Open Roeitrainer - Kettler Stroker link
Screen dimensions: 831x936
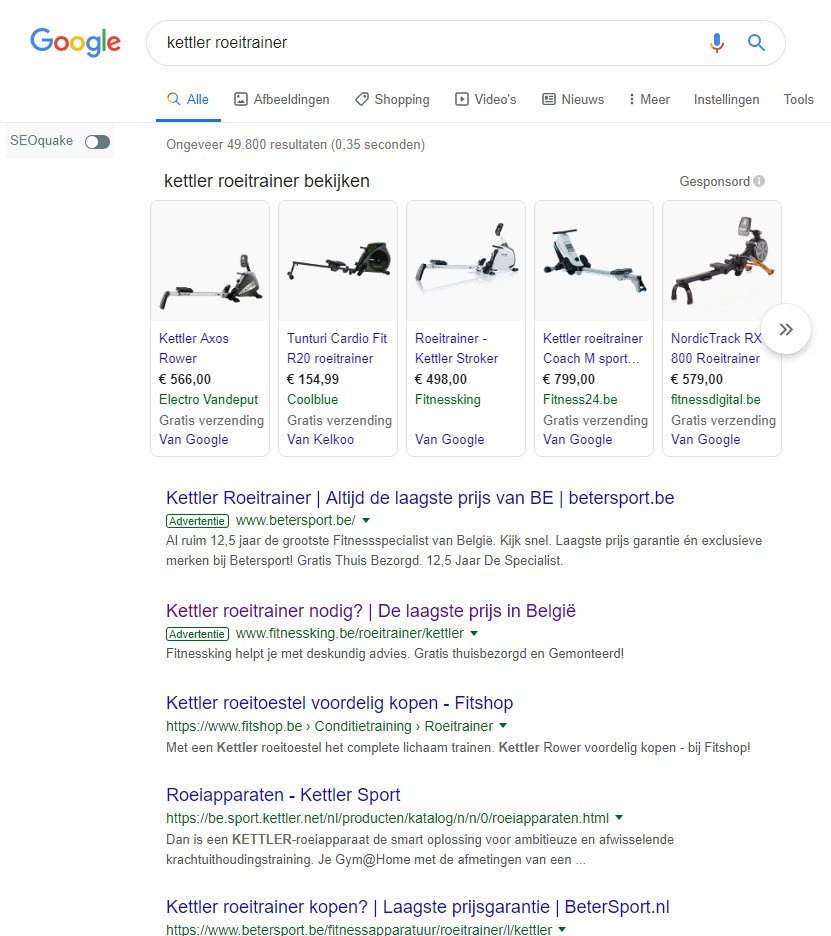pos(456,348)
